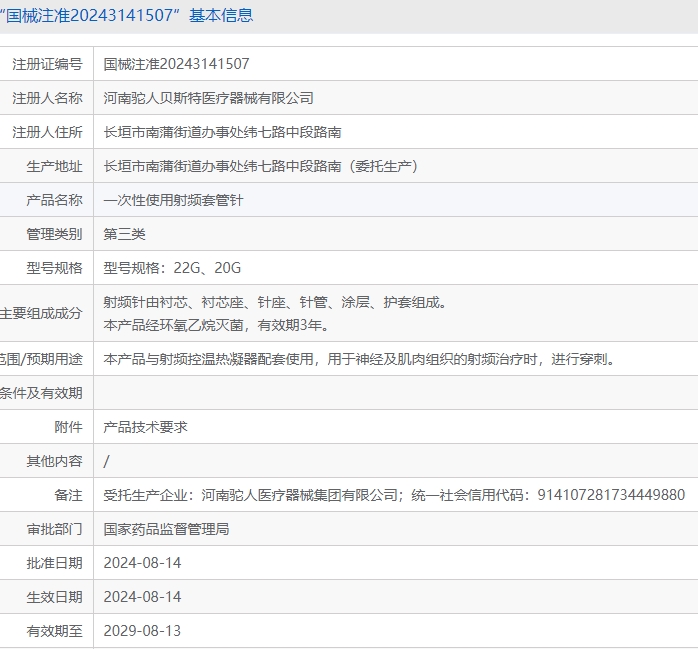Click the 有效期至 label
The width and height of the screenshot is (698, 649).
[54, 631]
